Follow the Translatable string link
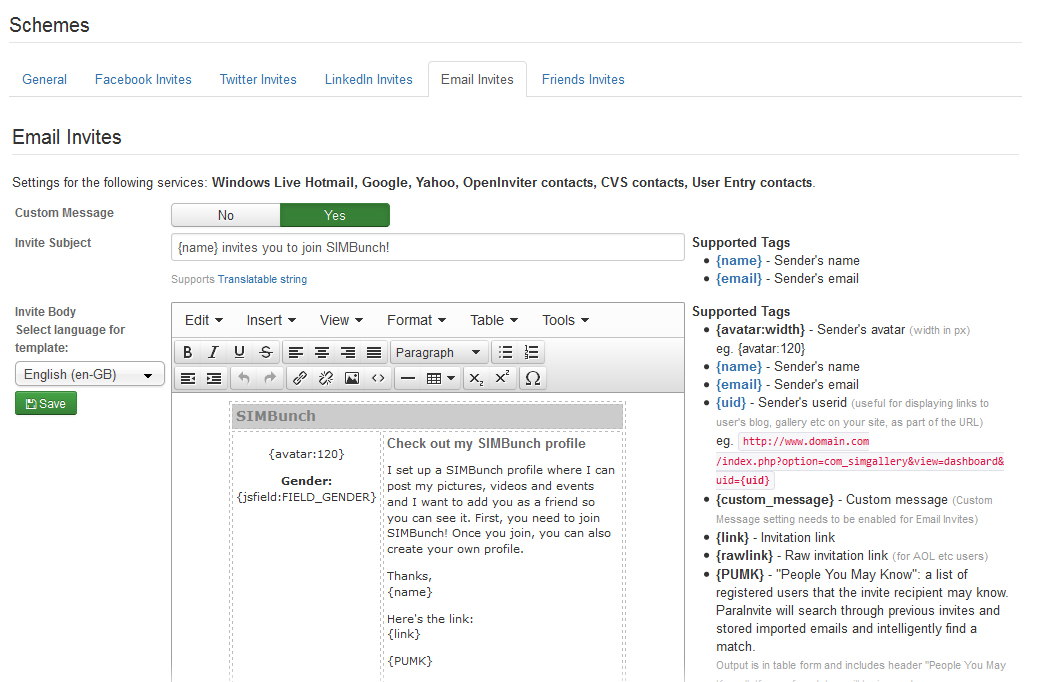 (x=263, y=279)
